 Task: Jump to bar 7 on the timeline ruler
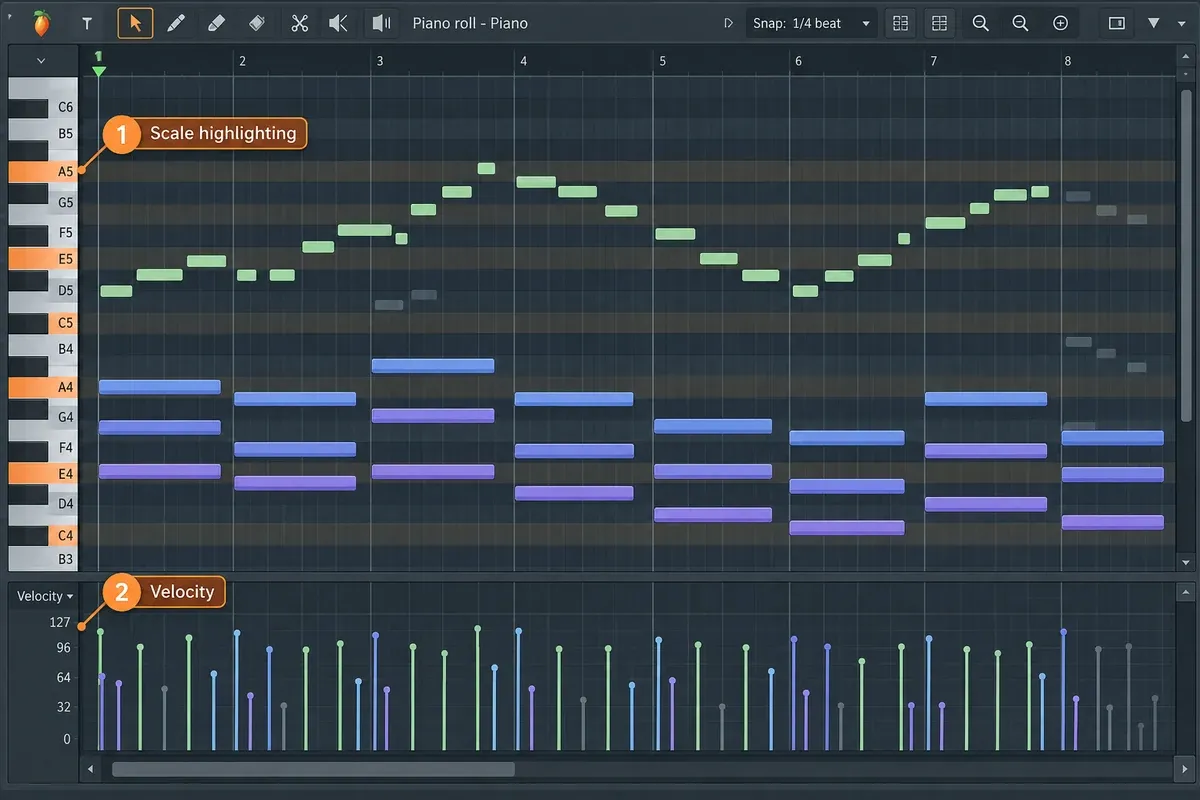(x=933, y=61)
